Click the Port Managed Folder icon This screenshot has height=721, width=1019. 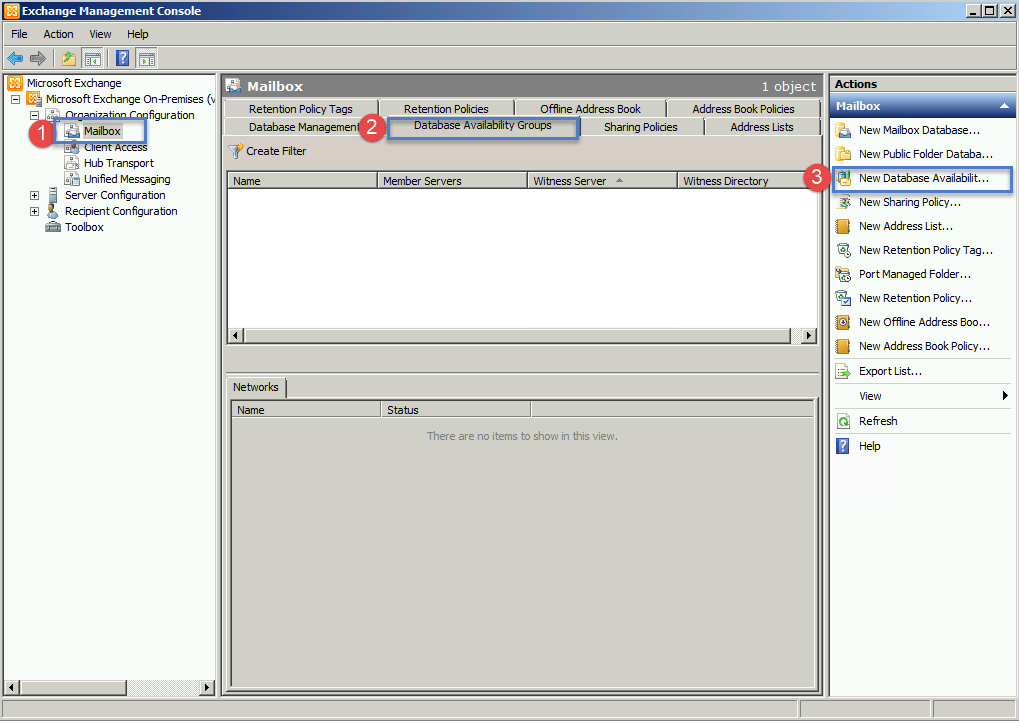[844, 274]
